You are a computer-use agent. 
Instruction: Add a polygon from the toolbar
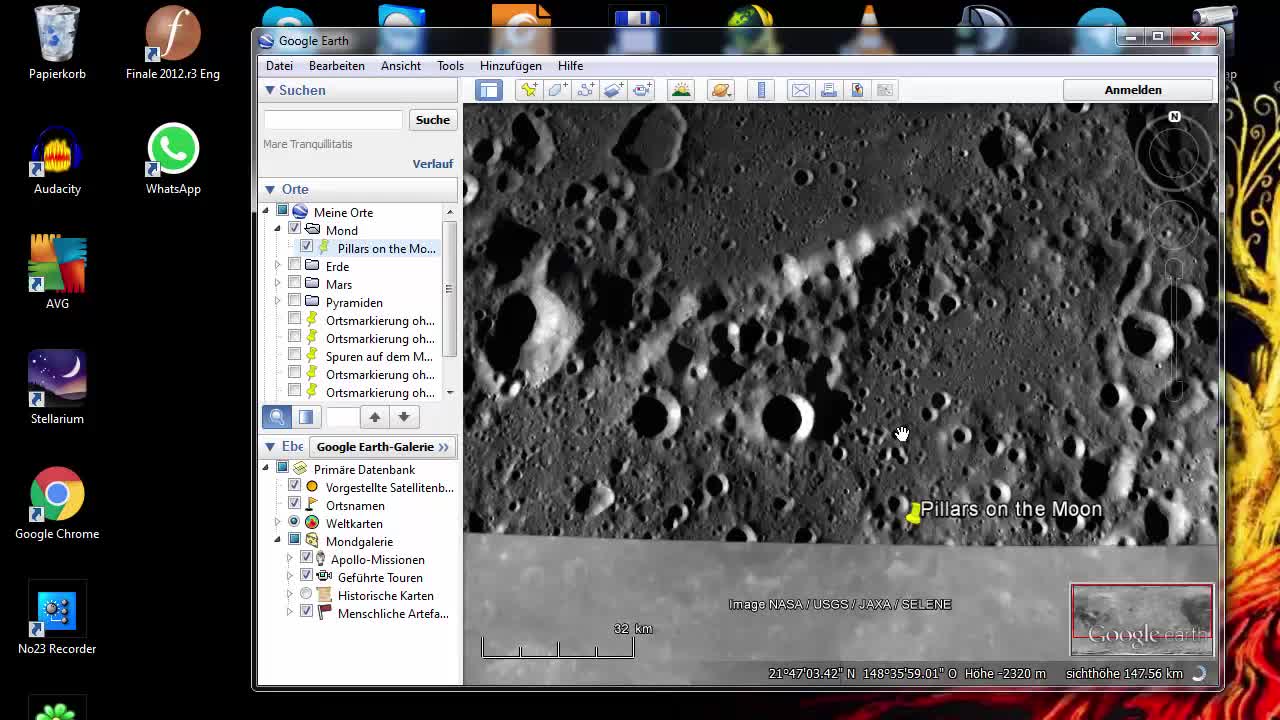pos(558,90)
